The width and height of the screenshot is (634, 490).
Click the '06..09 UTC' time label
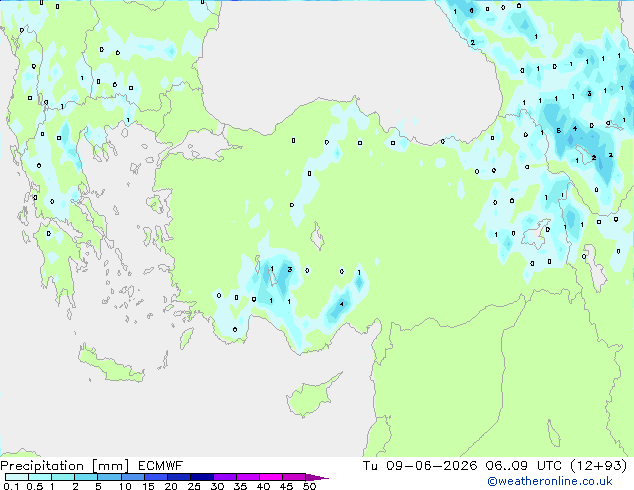(x=524, y=466)
